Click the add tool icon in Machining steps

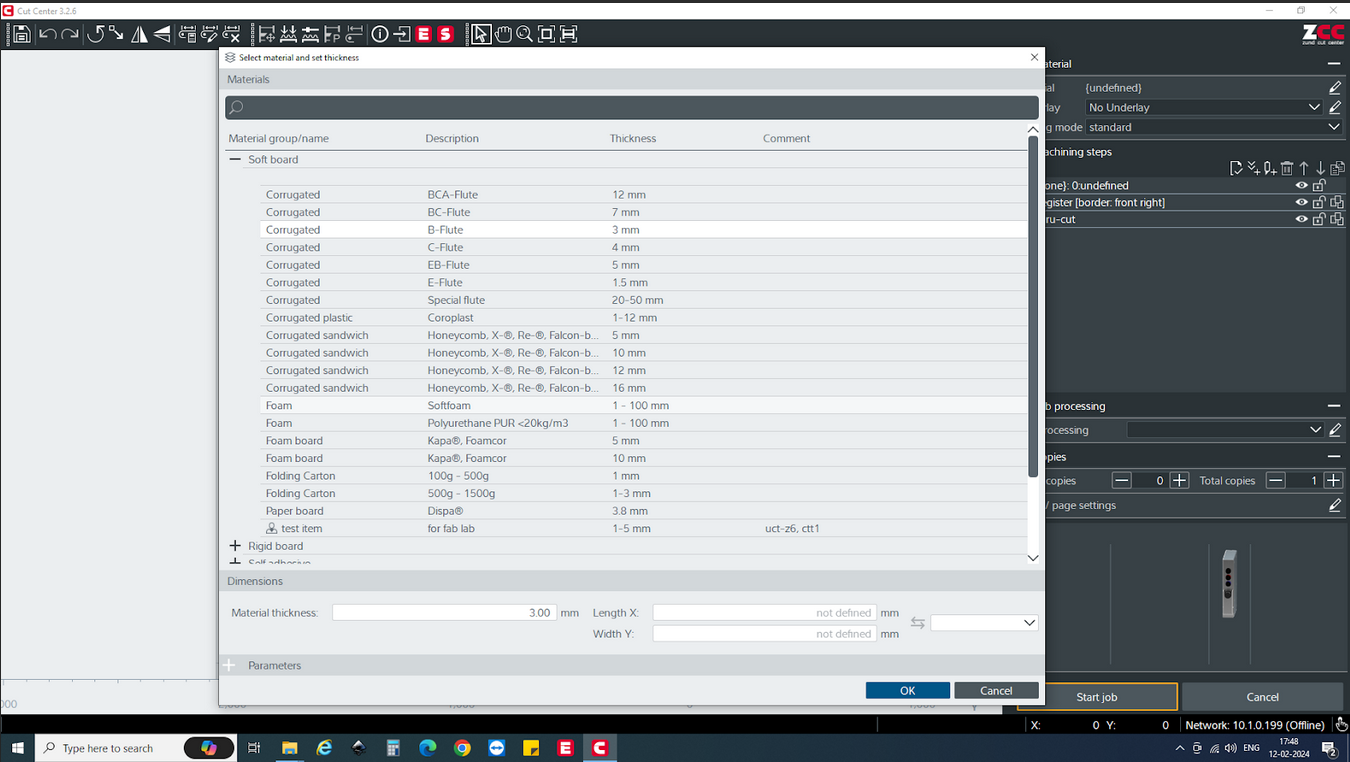point(1270,168)
